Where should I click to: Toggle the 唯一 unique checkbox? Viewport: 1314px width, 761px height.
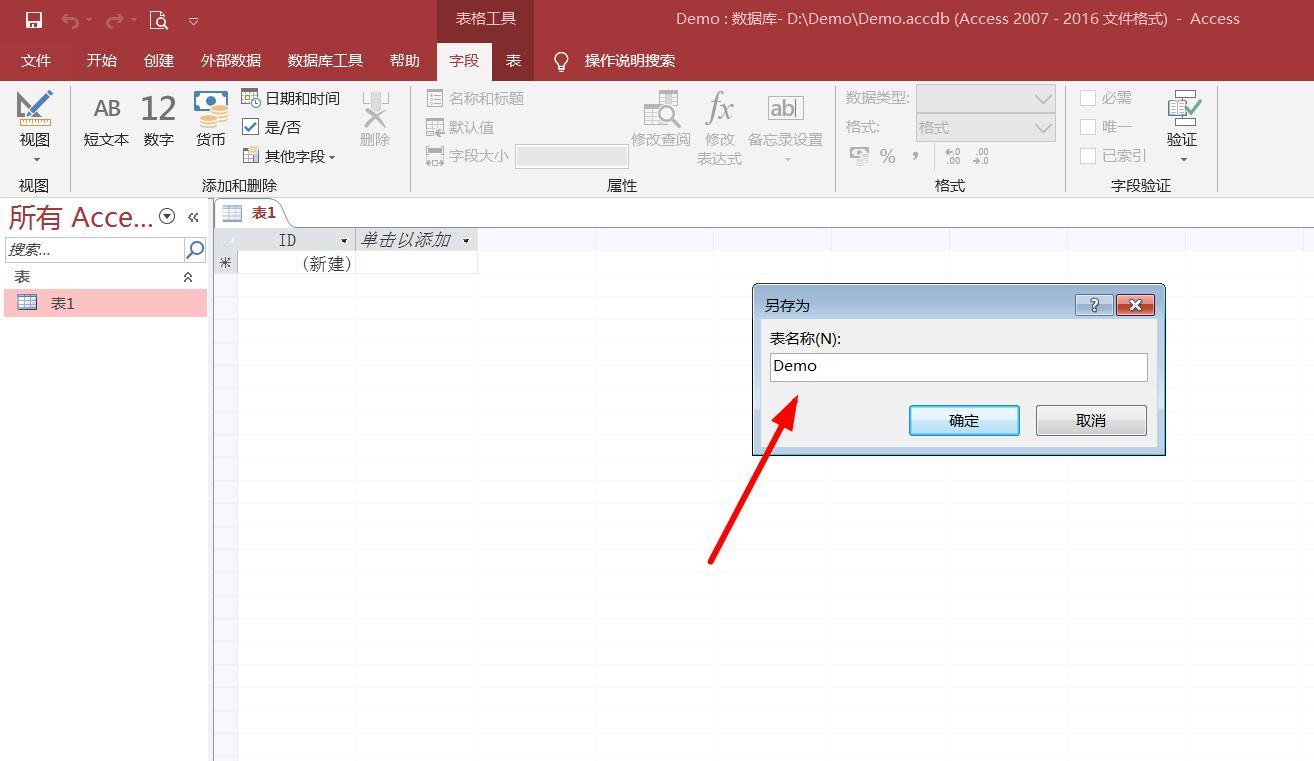tap(1087, 126)
